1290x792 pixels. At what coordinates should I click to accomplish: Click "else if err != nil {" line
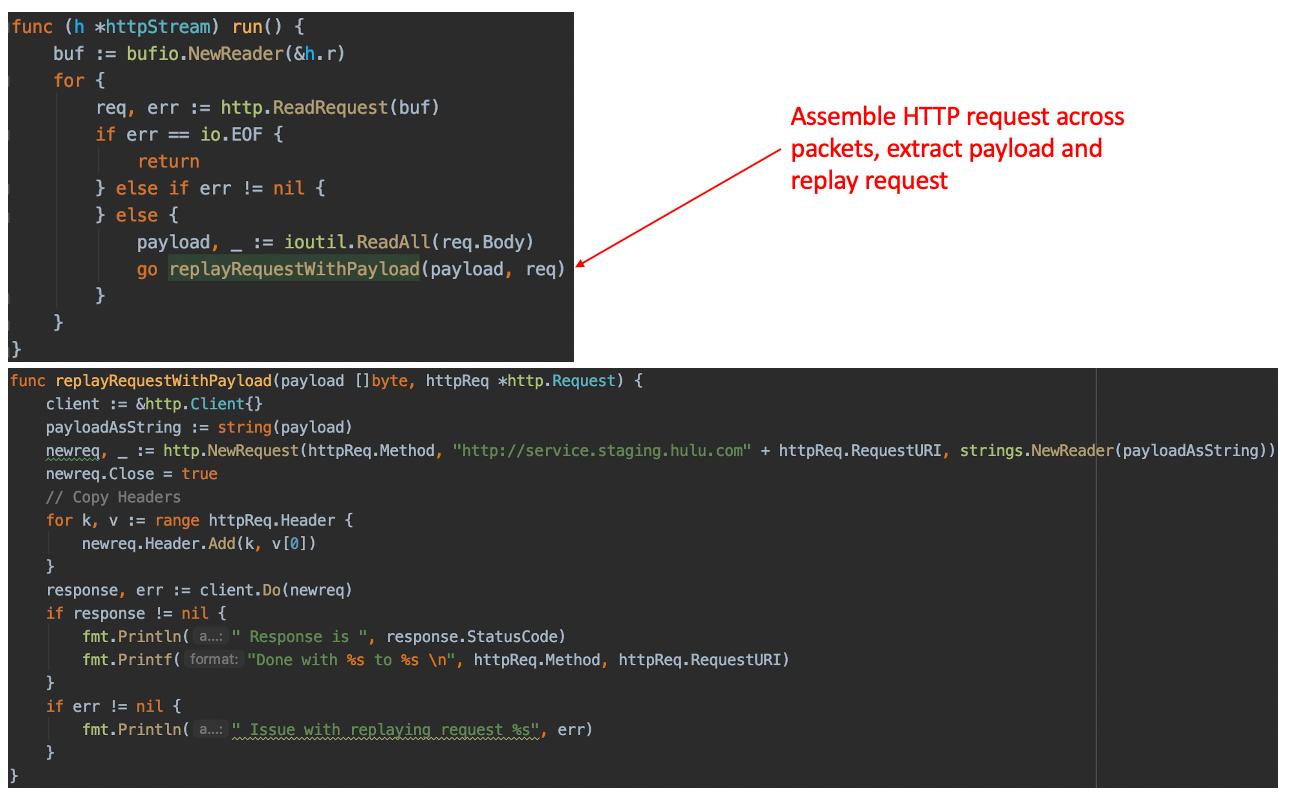click(x=221, y=188)
